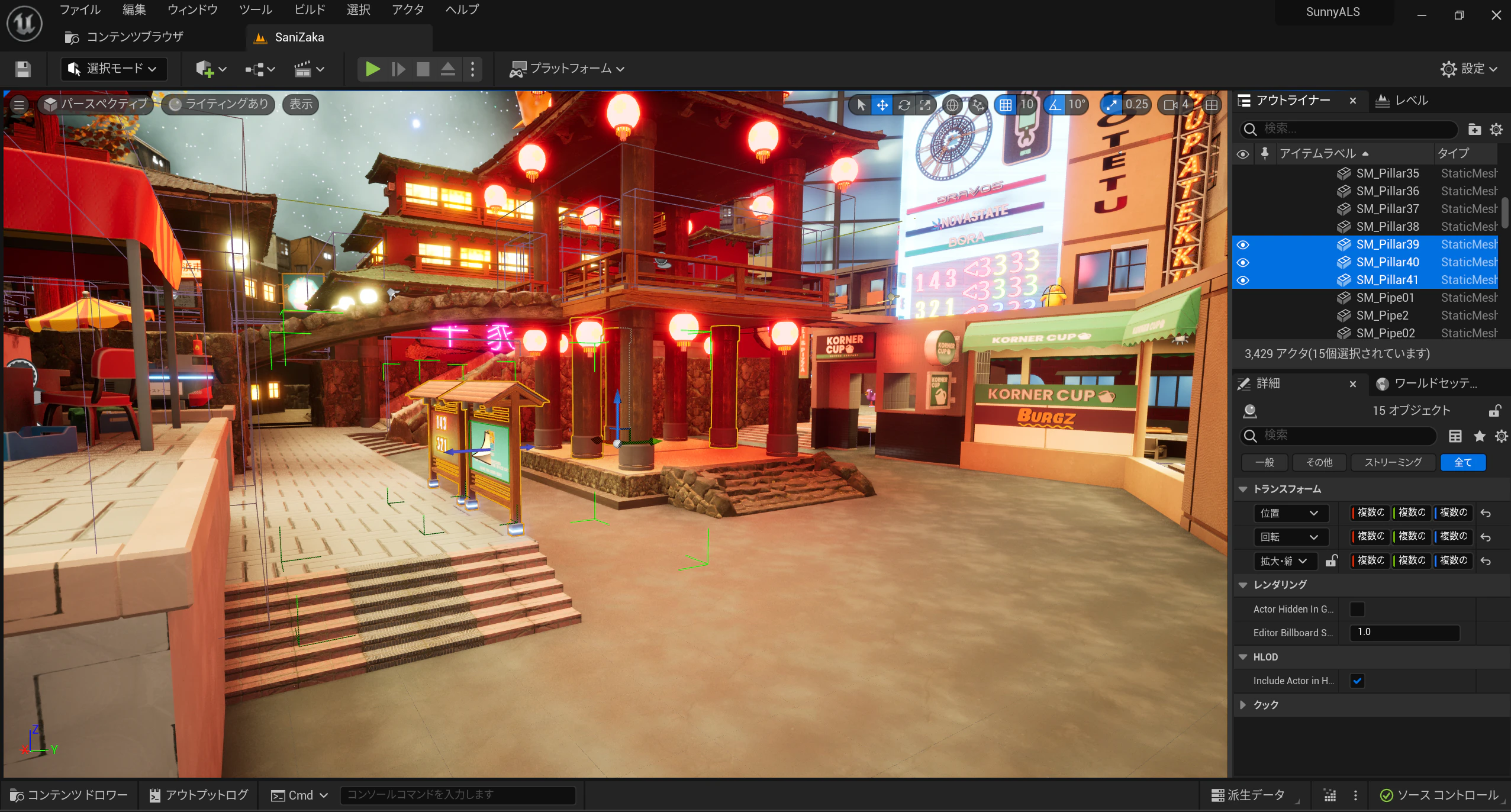The width and height of the screenshot is (1511, 812).
Task: Reset the 拡大・縮 scale values to default
Action: [x=1486, y=560]
